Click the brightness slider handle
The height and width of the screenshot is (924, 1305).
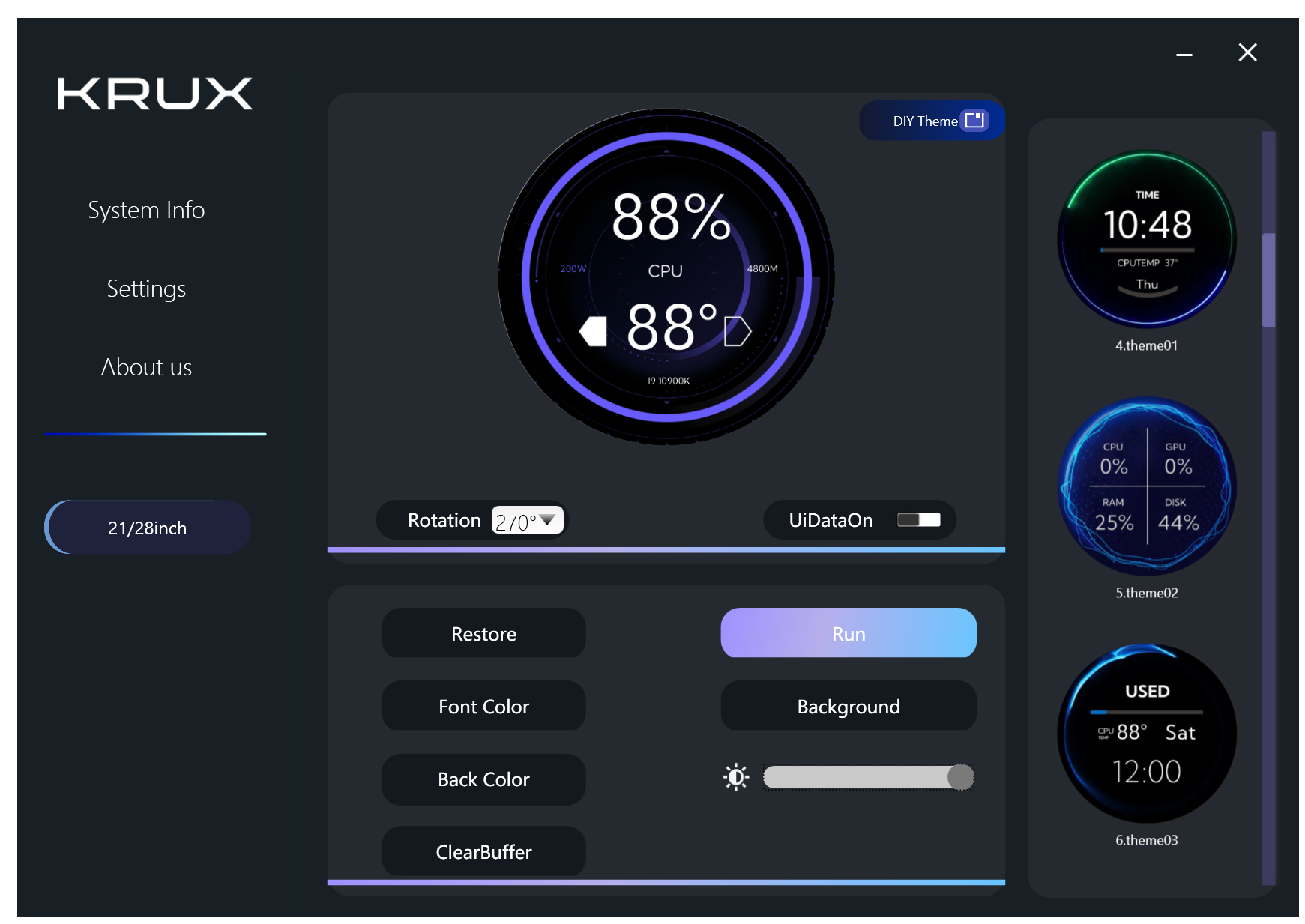click(960, 777)
